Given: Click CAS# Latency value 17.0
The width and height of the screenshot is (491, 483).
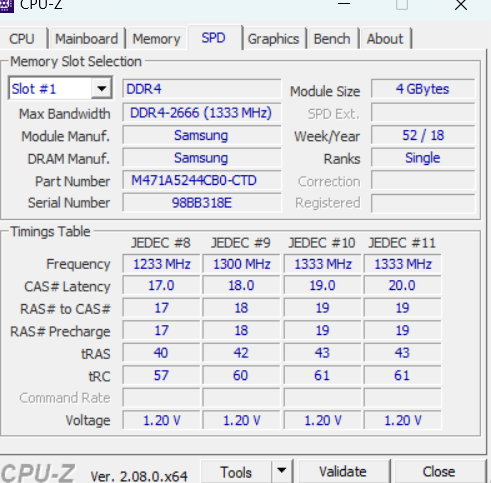Looking at the screenshot, I should tap(161, 286).
